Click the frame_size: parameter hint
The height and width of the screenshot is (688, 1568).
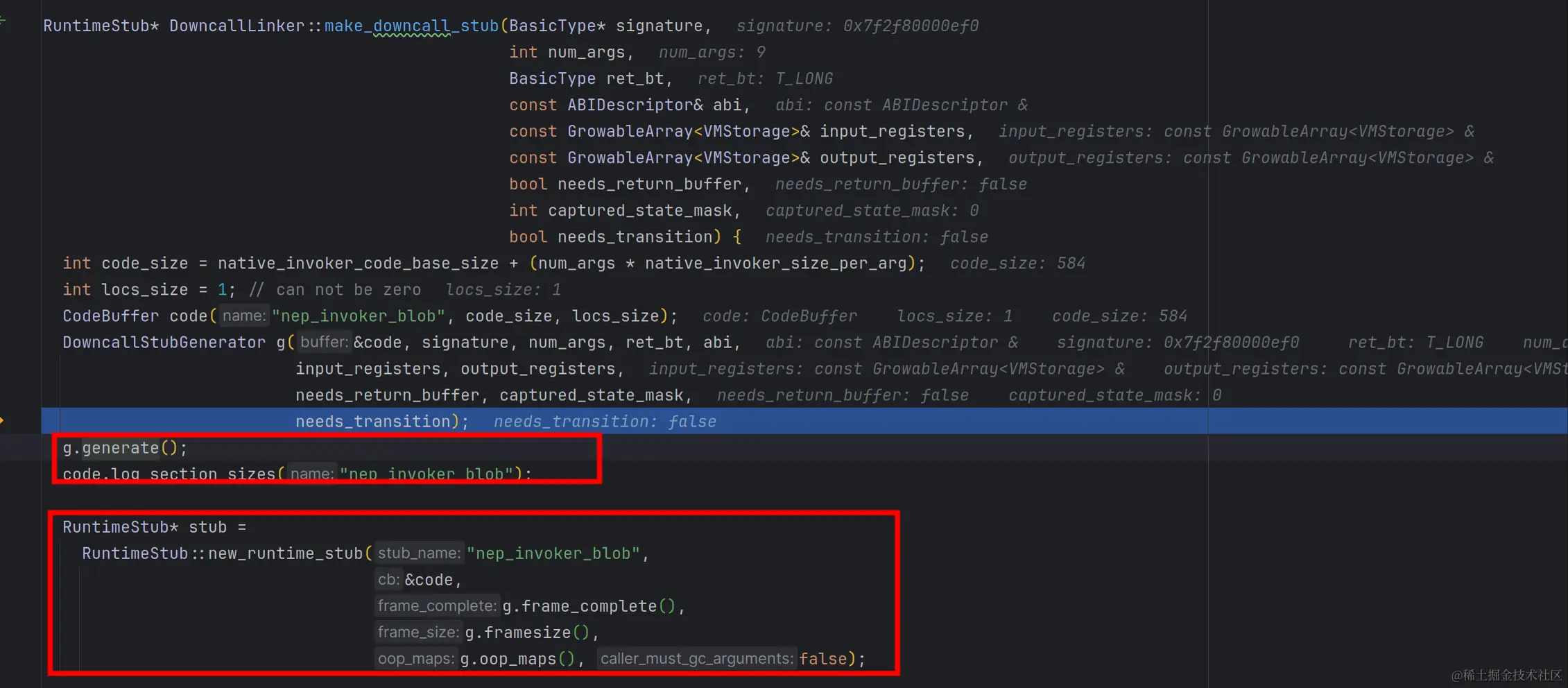pos(418,632)
